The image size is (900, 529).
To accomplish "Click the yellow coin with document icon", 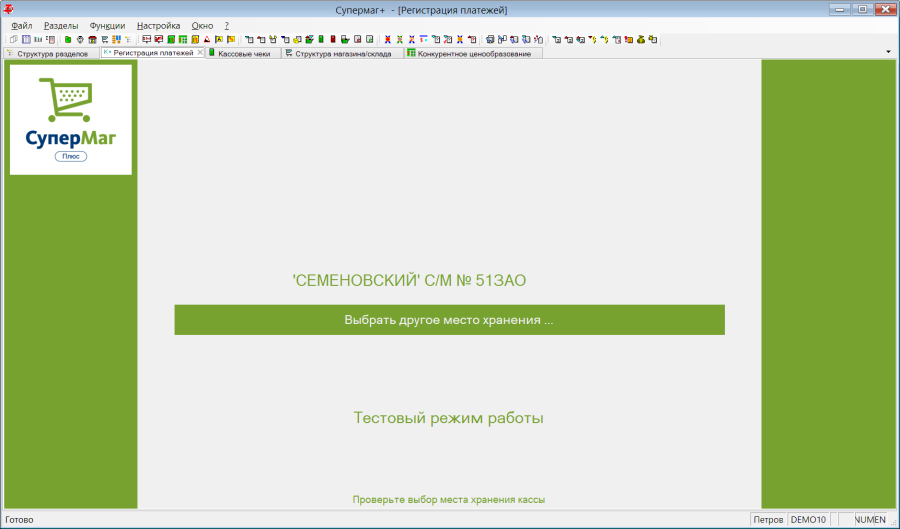I will [x=296, y=40].
